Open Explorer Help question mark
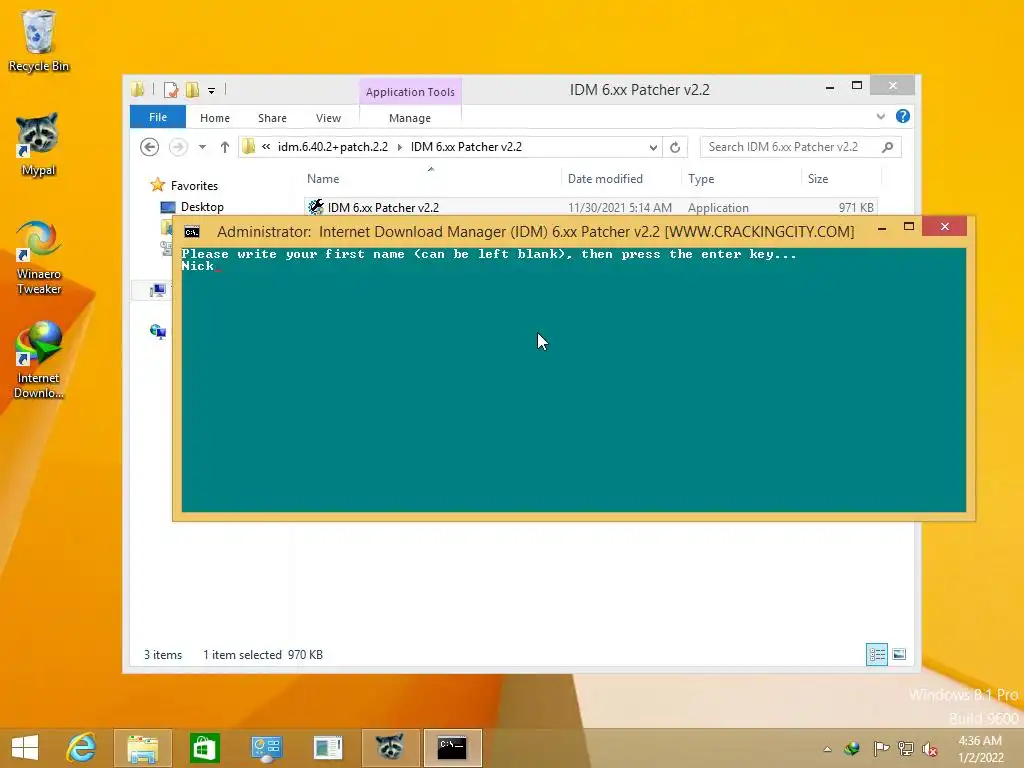 [903, 116]
